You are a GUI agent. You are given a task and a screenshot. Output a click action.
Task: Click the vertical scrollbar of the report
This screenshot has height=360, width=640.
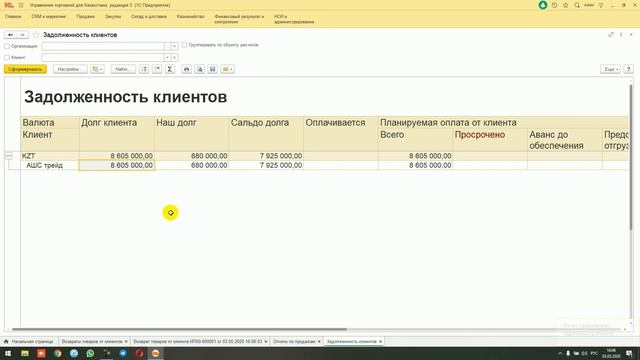point(631,157)
